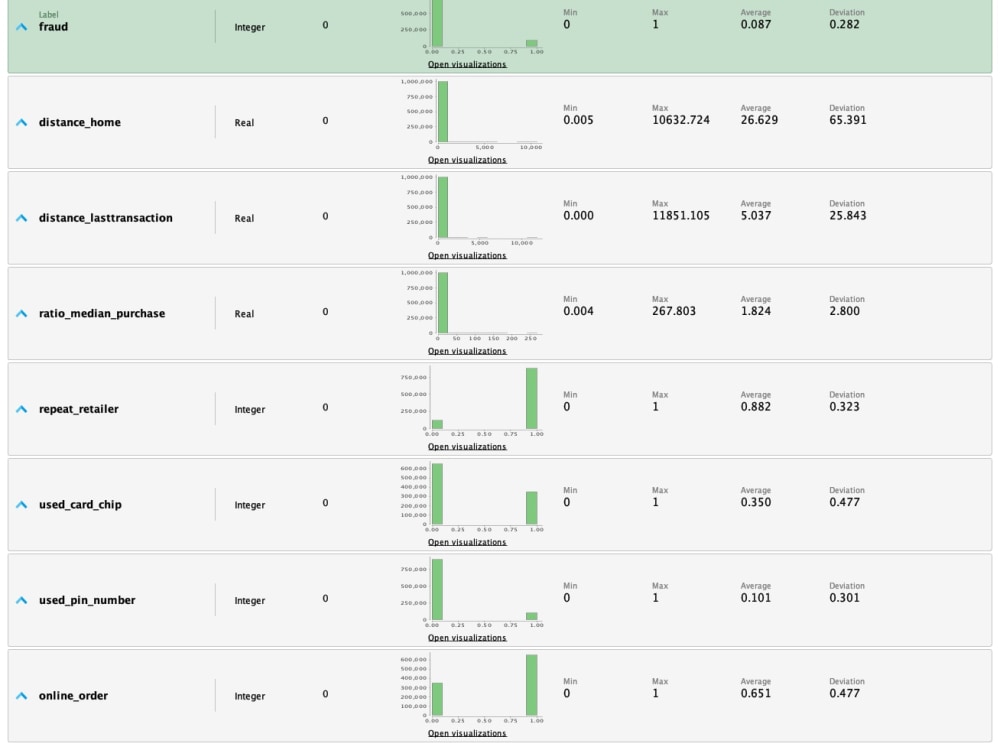Select the distance_home attribute name
The image size is (1000, 750).
[x=81, y=122]
